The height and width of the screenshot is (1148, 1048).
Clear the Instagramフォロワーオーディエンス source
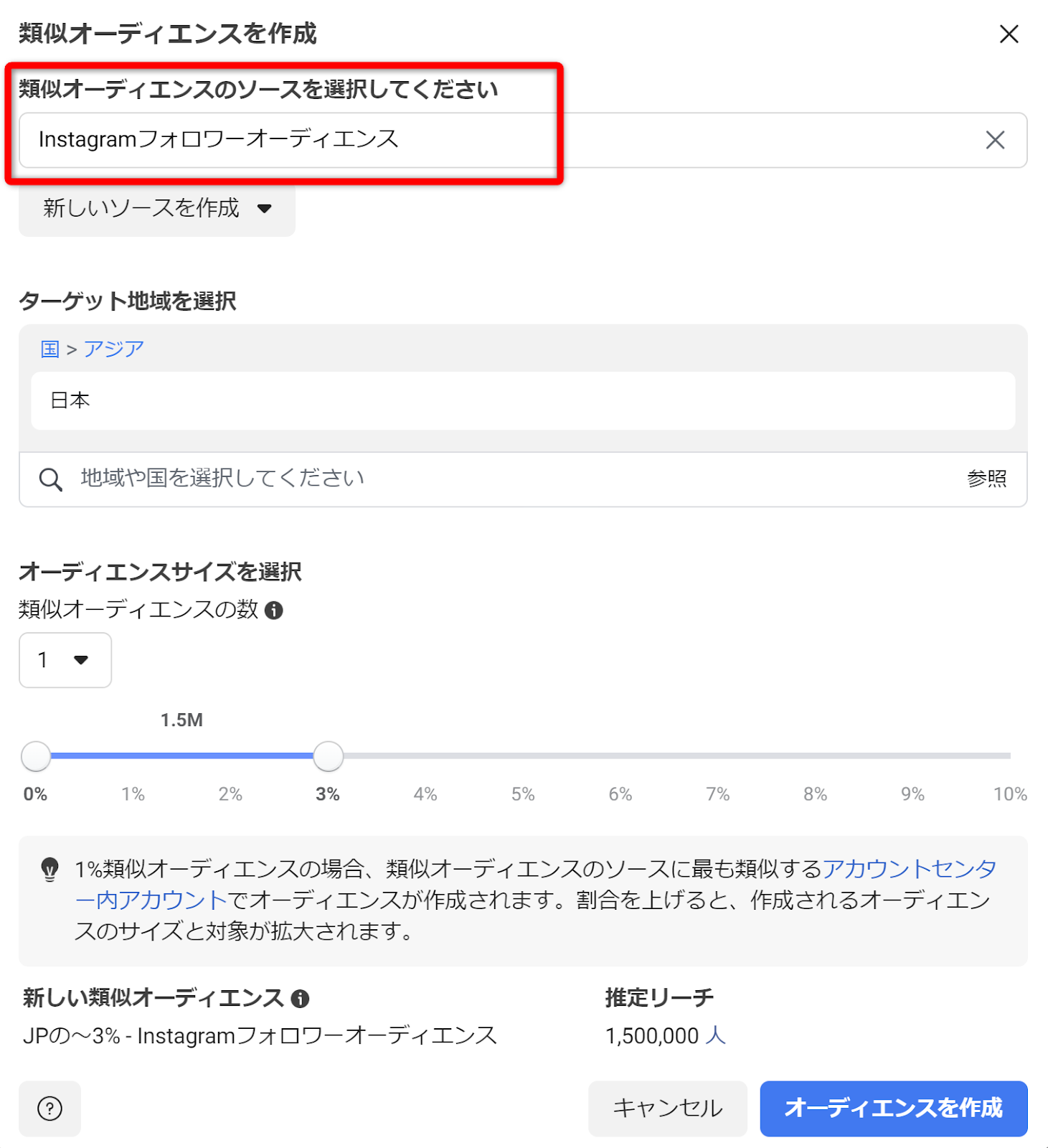(994, 140)
